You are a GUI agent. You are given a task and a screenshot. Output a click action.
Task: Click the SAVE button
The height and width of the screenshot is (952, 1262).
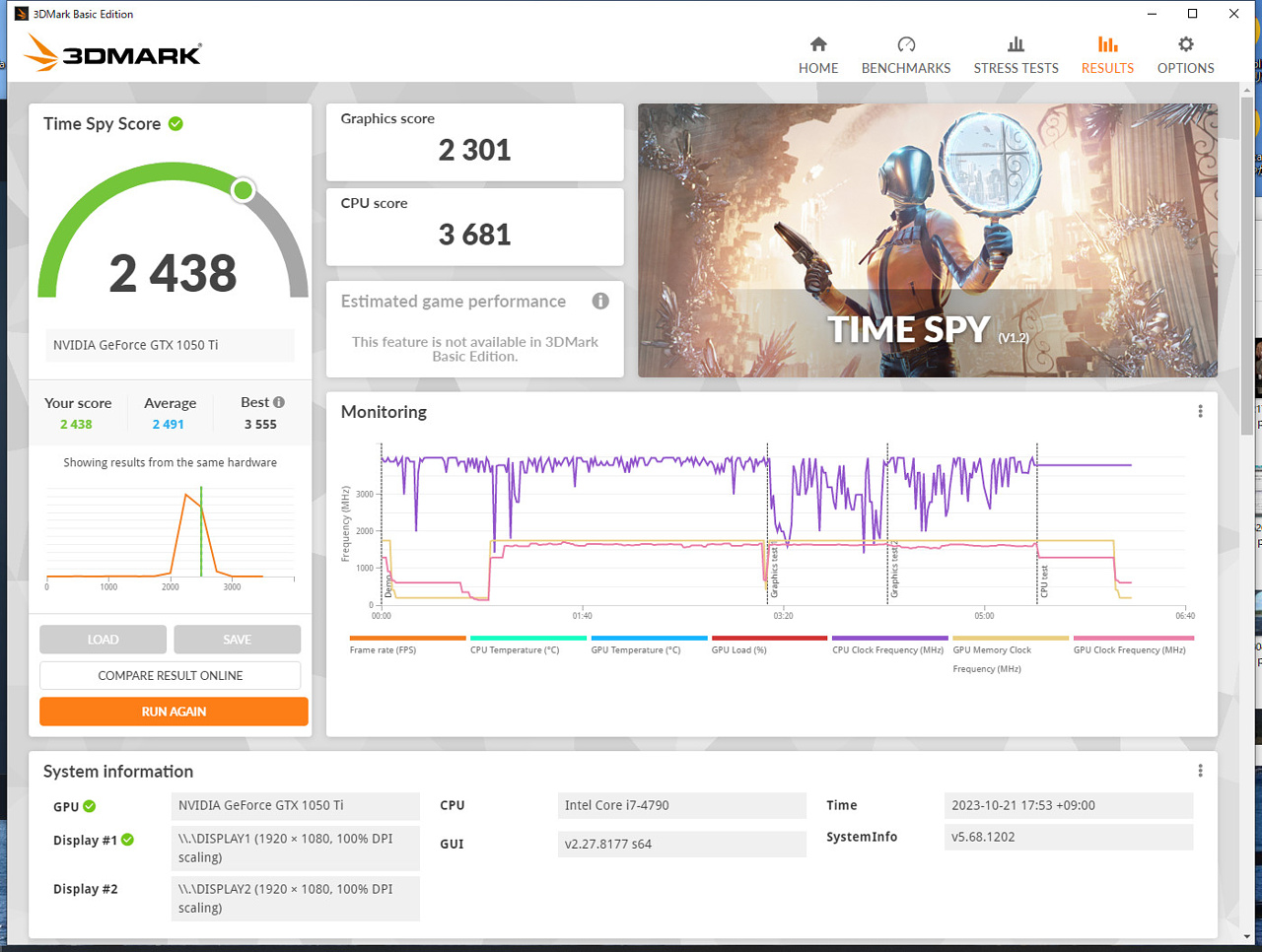pos(237,640)
